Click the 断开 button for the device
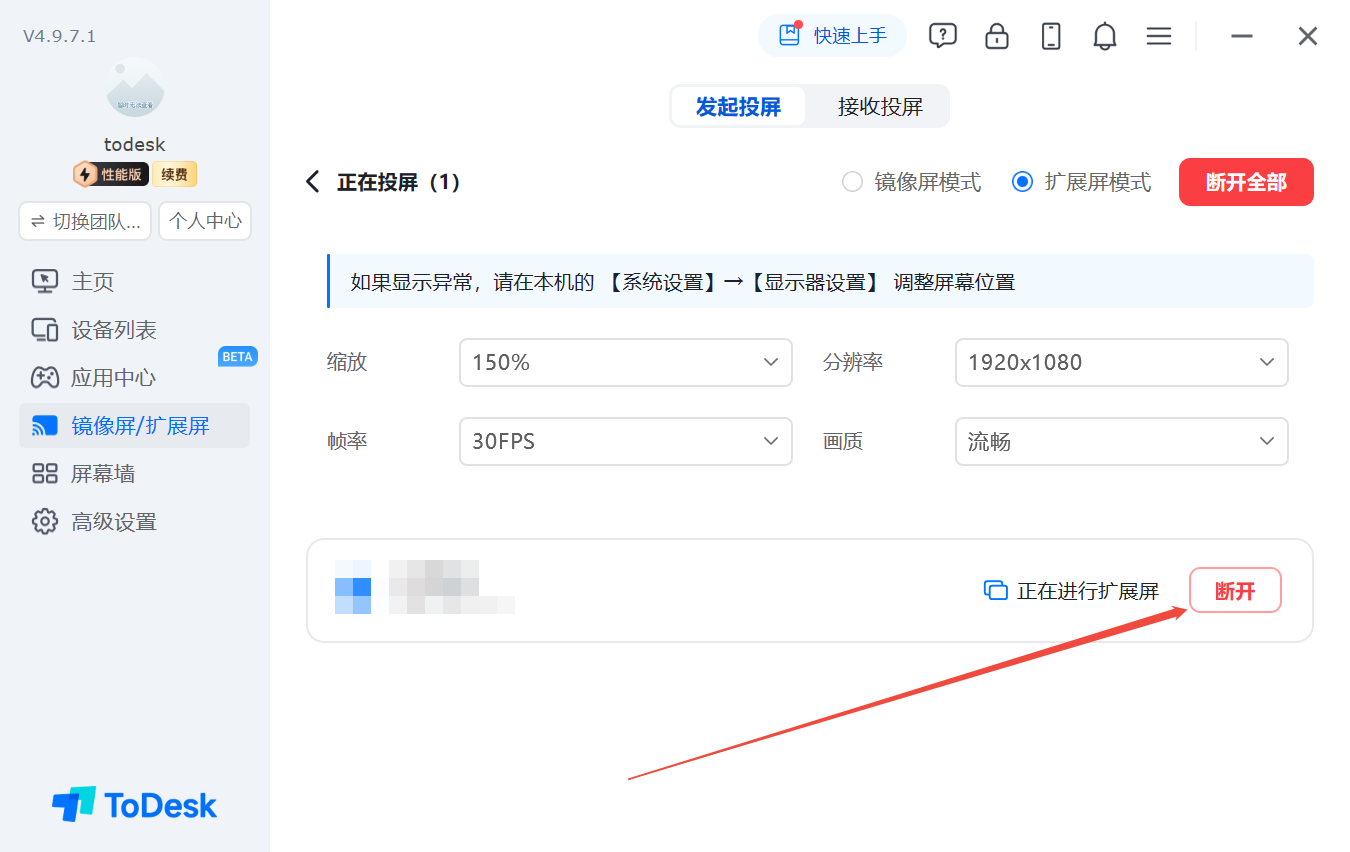Screen dimensions: 1350x852 pos(1235,591)
